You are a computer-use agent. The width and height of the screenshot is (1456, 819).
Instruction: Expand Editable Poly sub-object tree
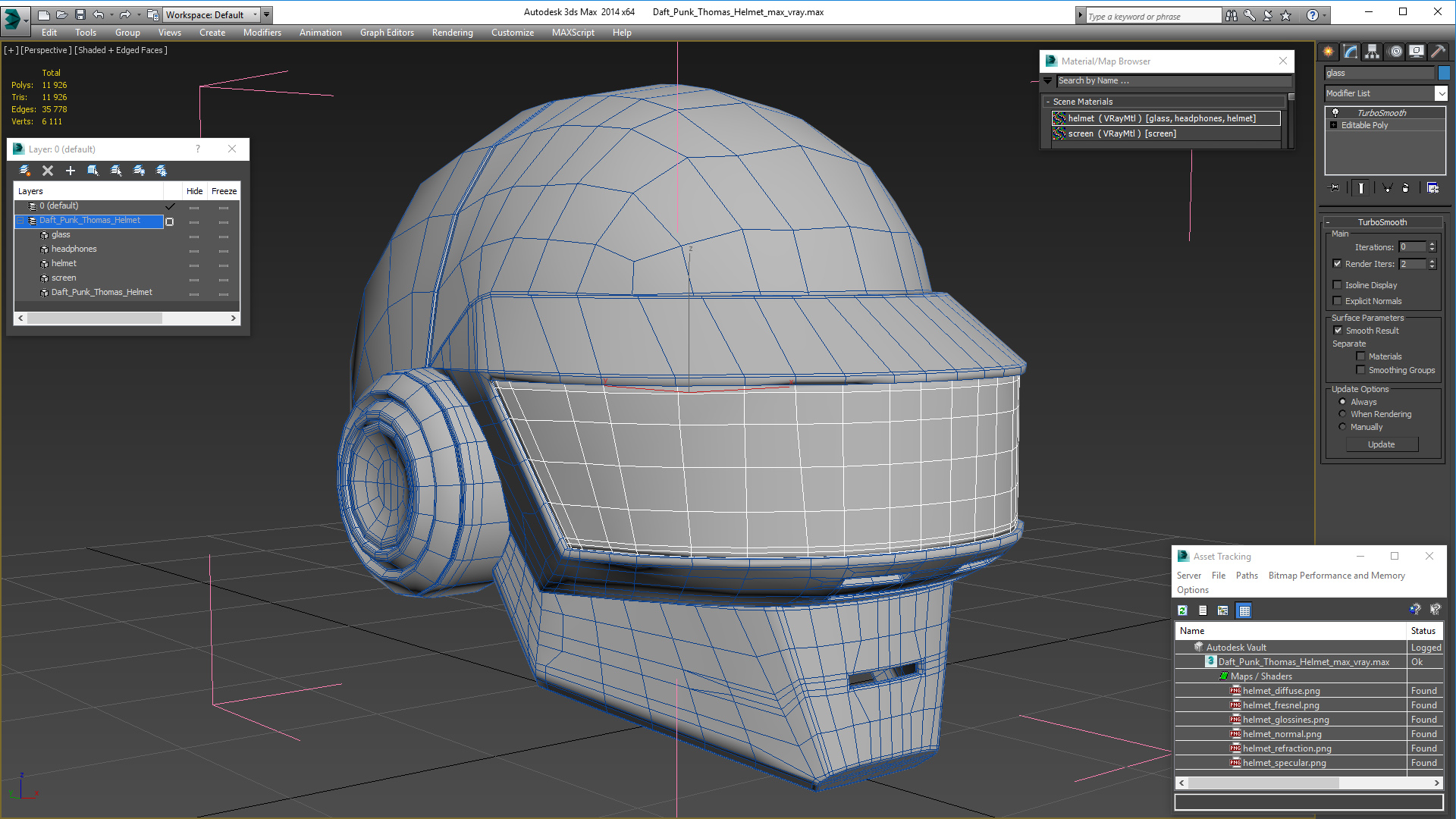1334,125
